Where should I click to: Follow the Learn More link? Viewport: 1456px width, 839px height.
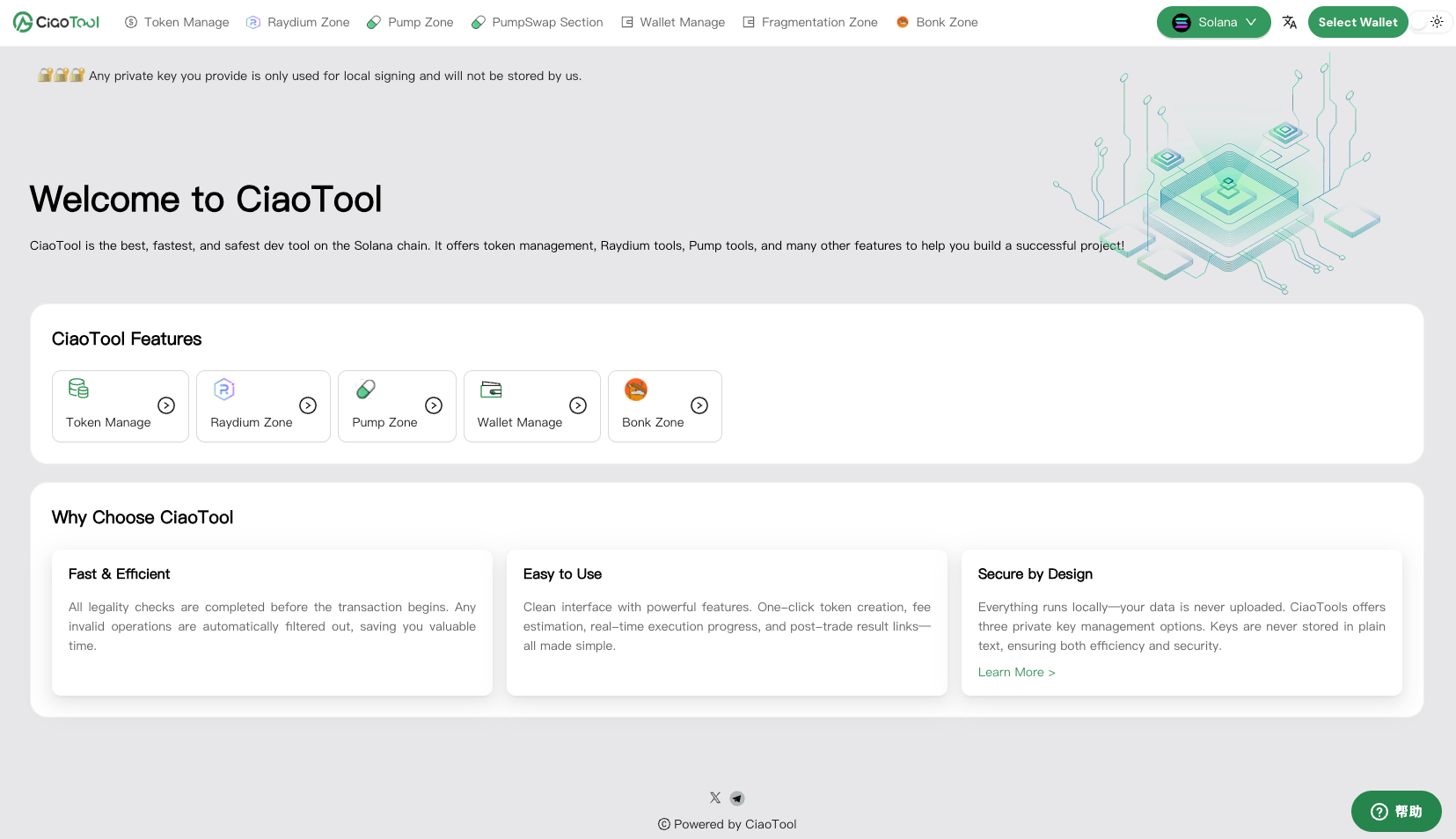1016,672
